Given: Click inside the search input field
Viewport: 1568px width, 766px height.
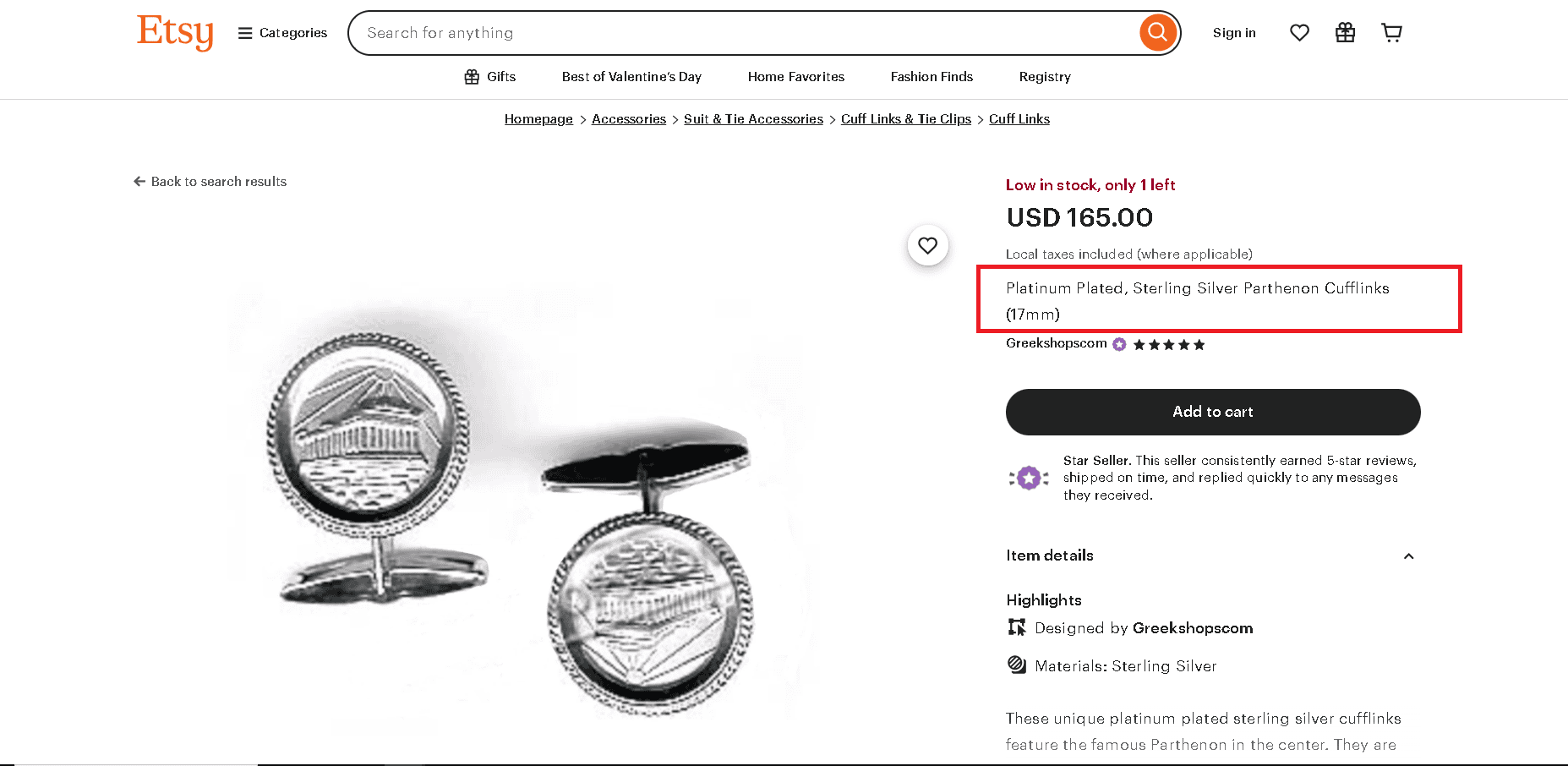Looking at the screenshot, I should pos(676,32).
